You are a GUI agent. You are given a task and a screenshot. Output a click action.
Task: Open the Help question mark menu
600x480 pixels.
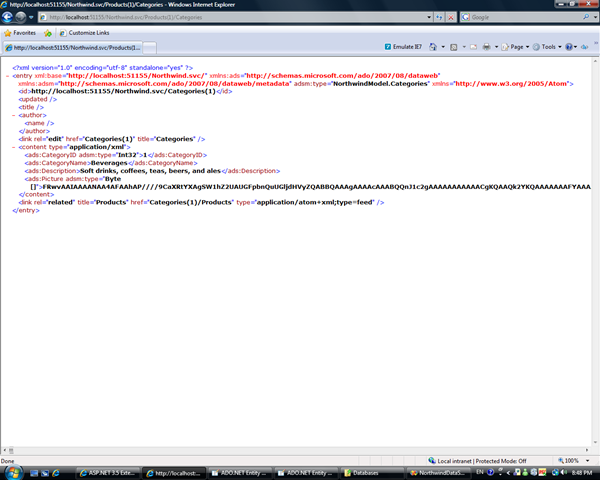[x=571, y=47]
